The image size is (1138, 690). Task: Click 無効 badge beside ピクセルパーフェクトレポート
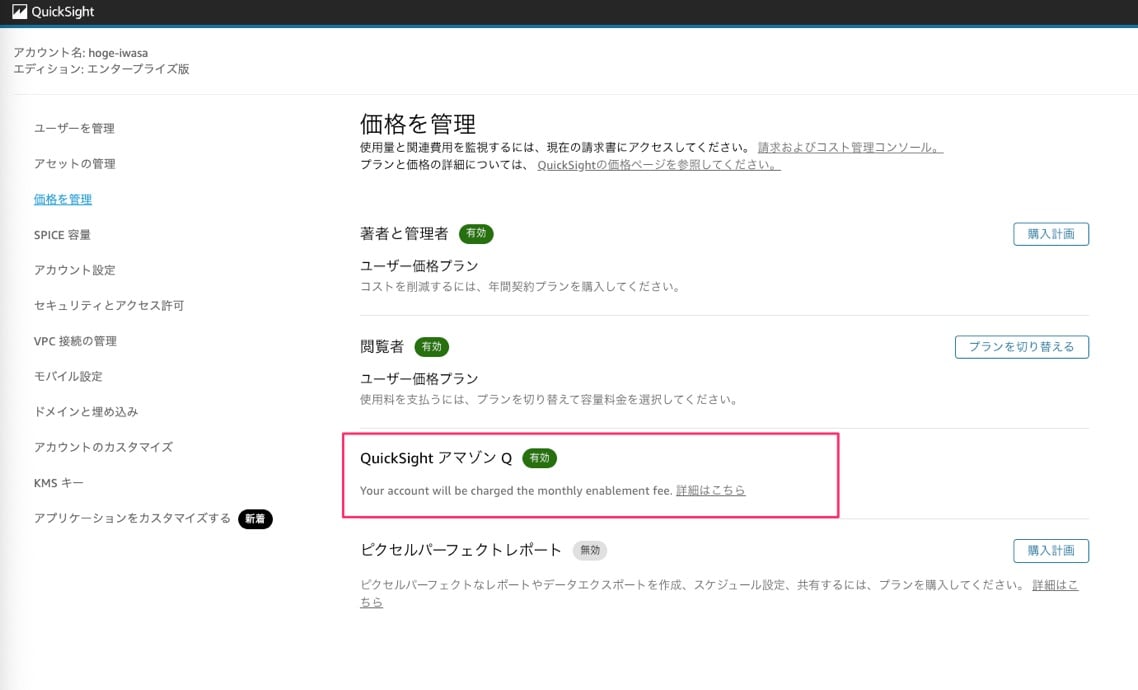click(x=590, y=551)
